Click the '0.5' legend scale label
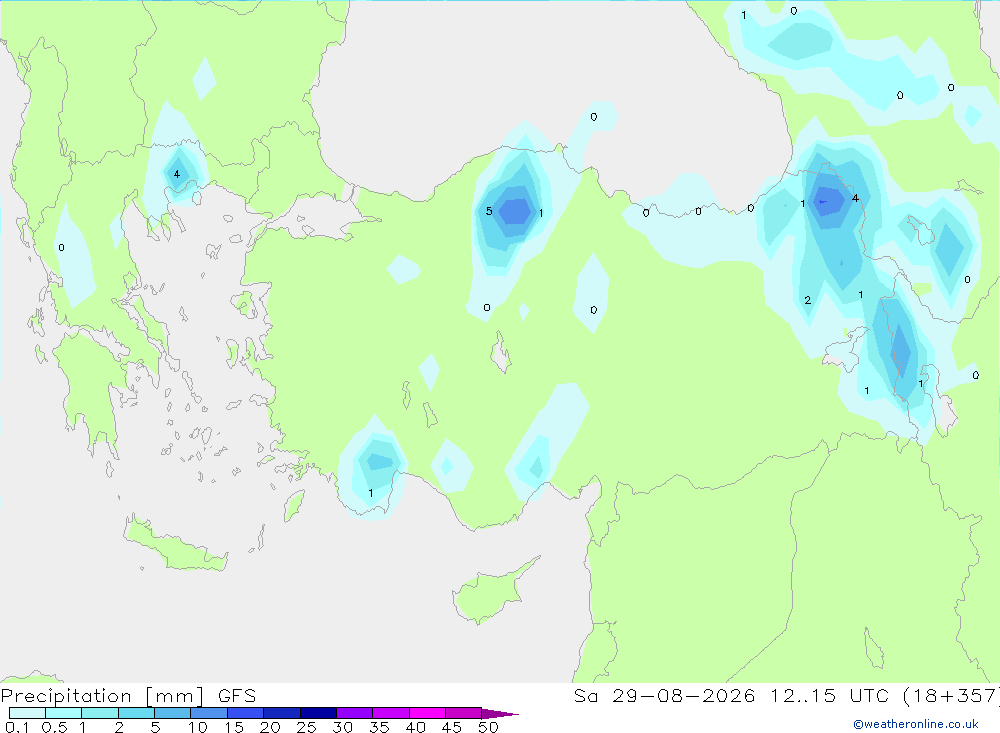Viewport: 1000px width, 733px height. [54, 727]
